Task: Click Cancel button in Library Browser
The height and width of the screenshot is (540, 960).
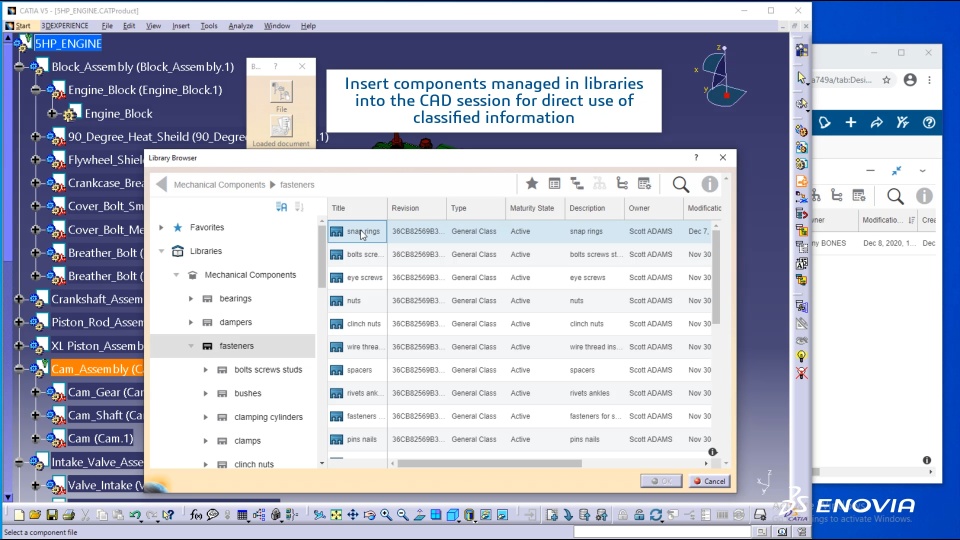Action: (710, 481)
